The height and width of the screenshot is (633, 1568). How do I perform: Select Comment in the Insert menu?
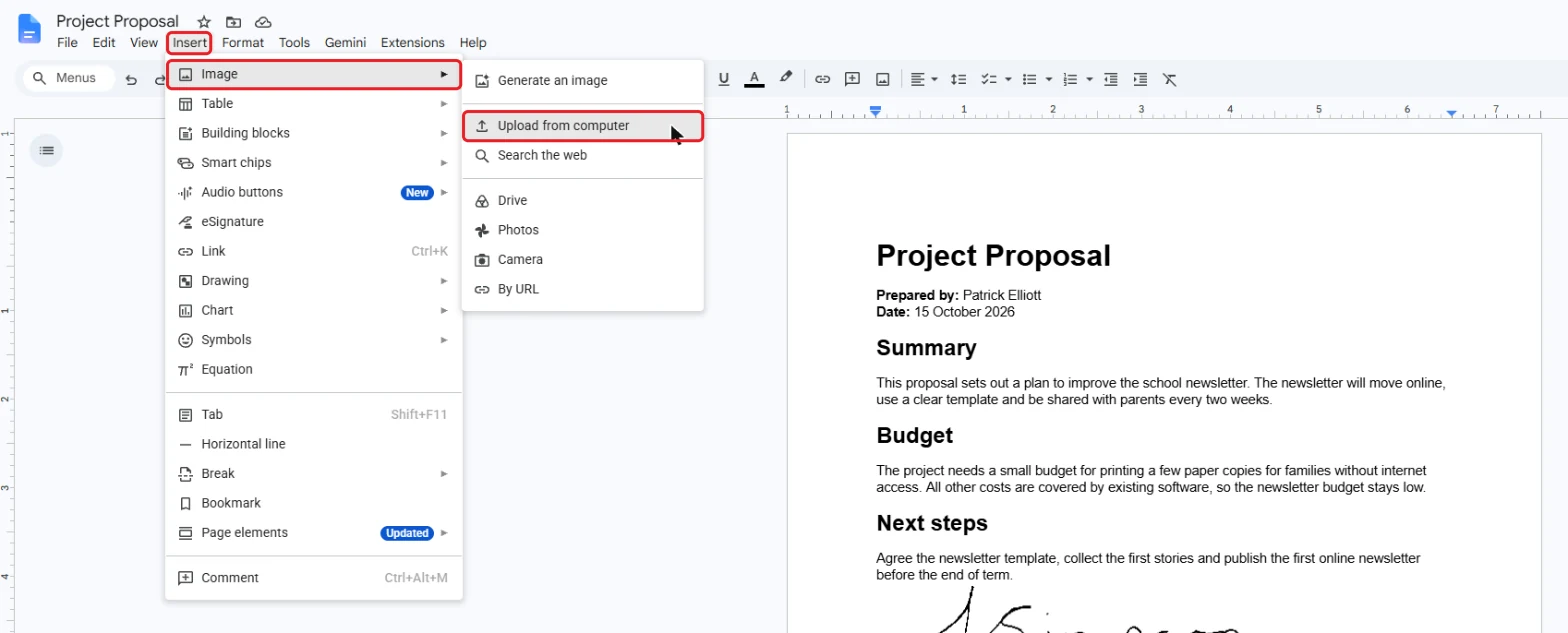click(x=314, y=578)
